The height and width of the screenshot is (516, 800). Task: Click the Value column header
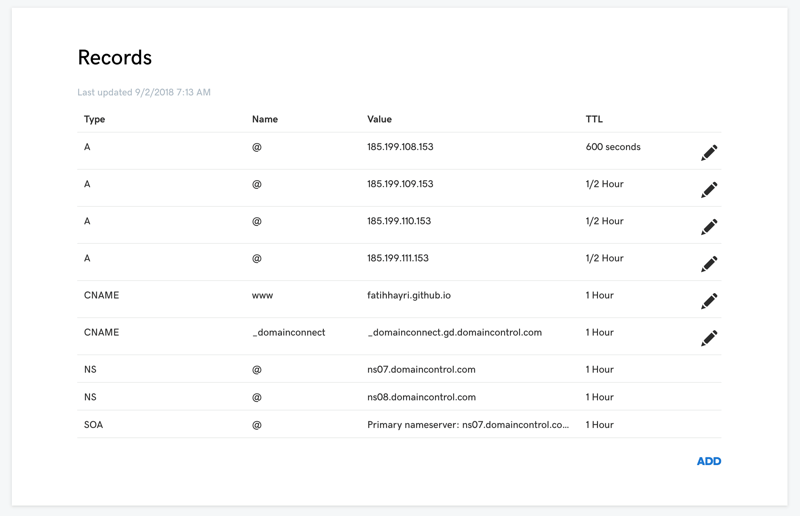[x=379, y=119]
